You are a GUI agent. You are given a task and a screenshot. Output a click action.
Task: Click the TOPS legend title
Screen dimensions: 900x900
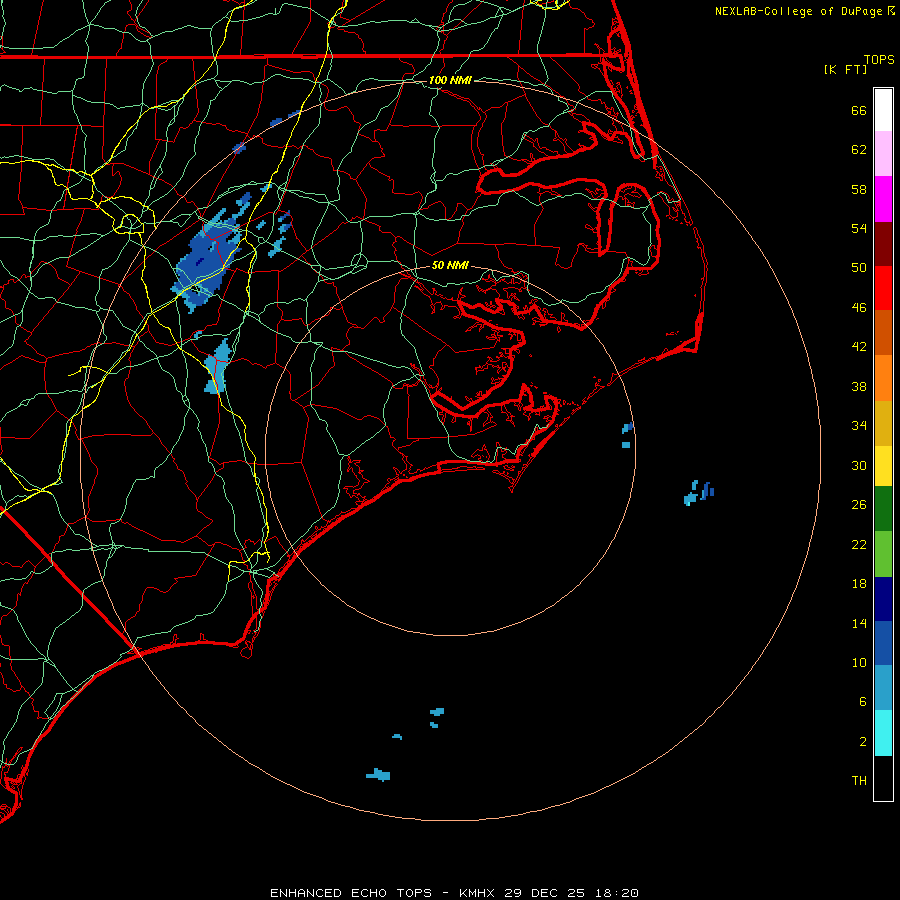(879, 59)
